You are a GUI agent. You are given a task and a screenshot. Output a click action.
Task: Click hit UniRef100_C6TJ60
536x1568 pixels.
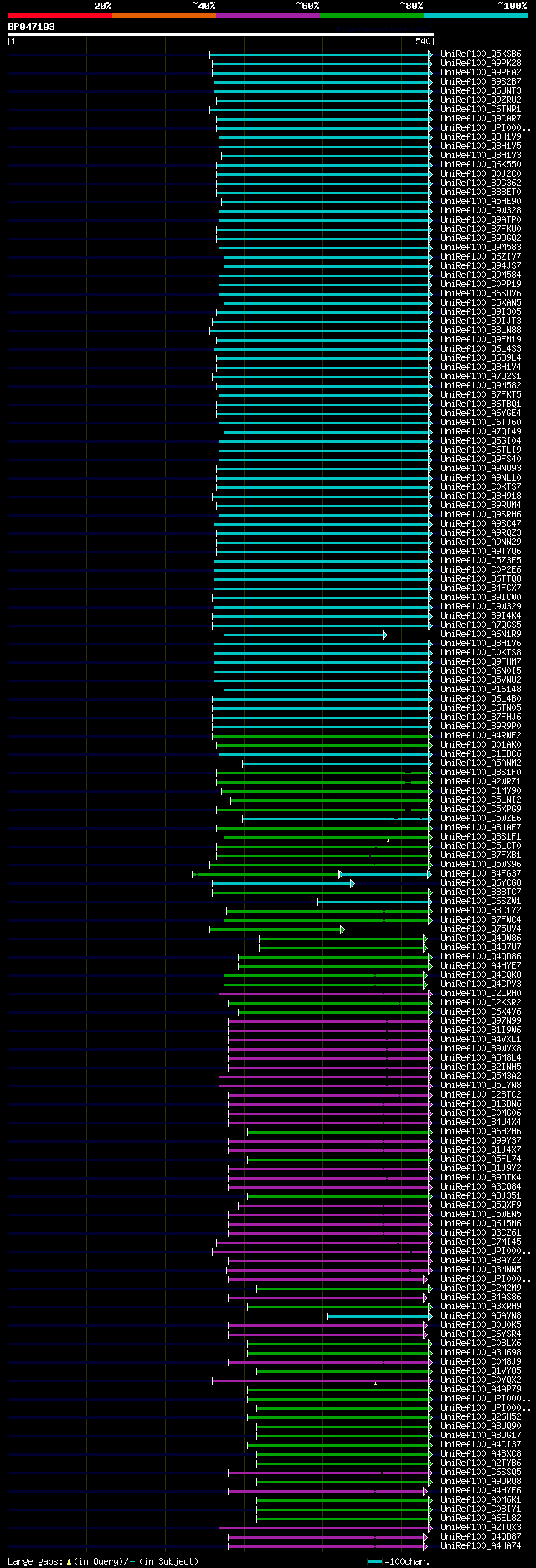pyautogui.click(x=481, y=422)
